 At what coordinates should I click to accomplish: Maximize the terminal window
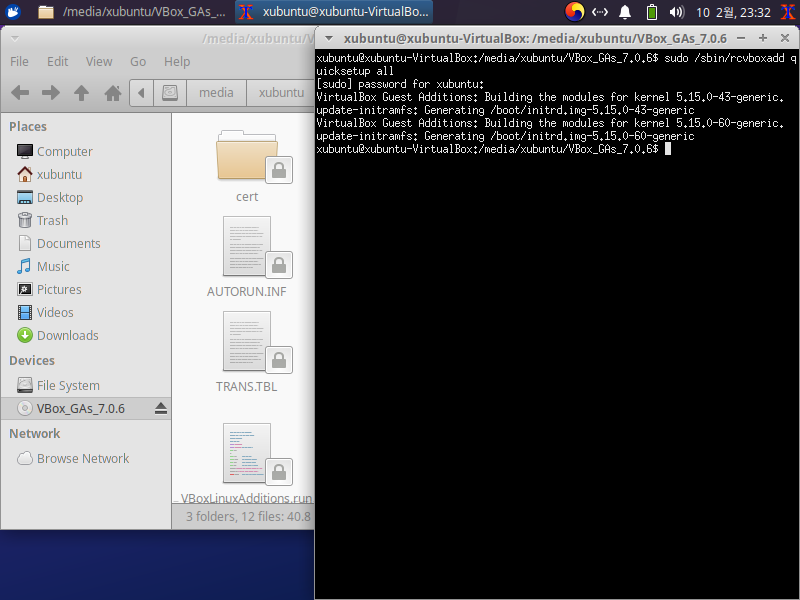coord(763,38)
